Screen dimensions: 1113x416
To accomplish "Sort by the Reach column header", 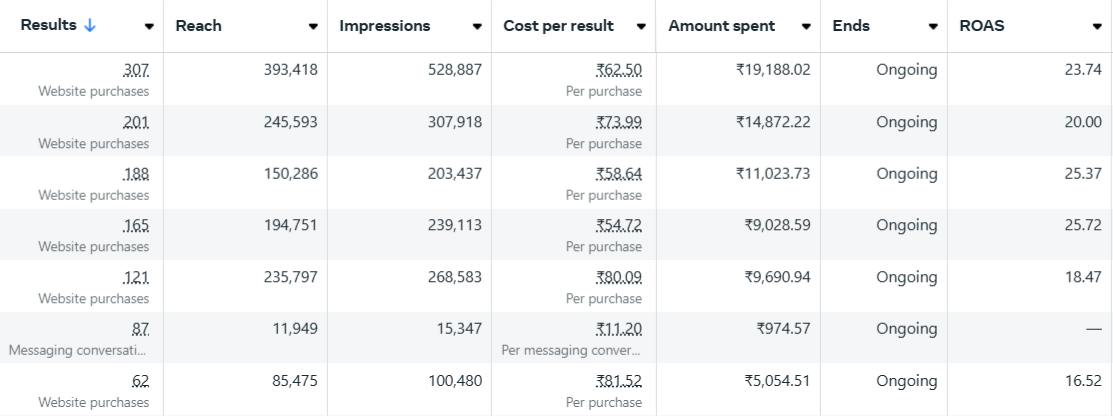I will (x=199, y=26).
